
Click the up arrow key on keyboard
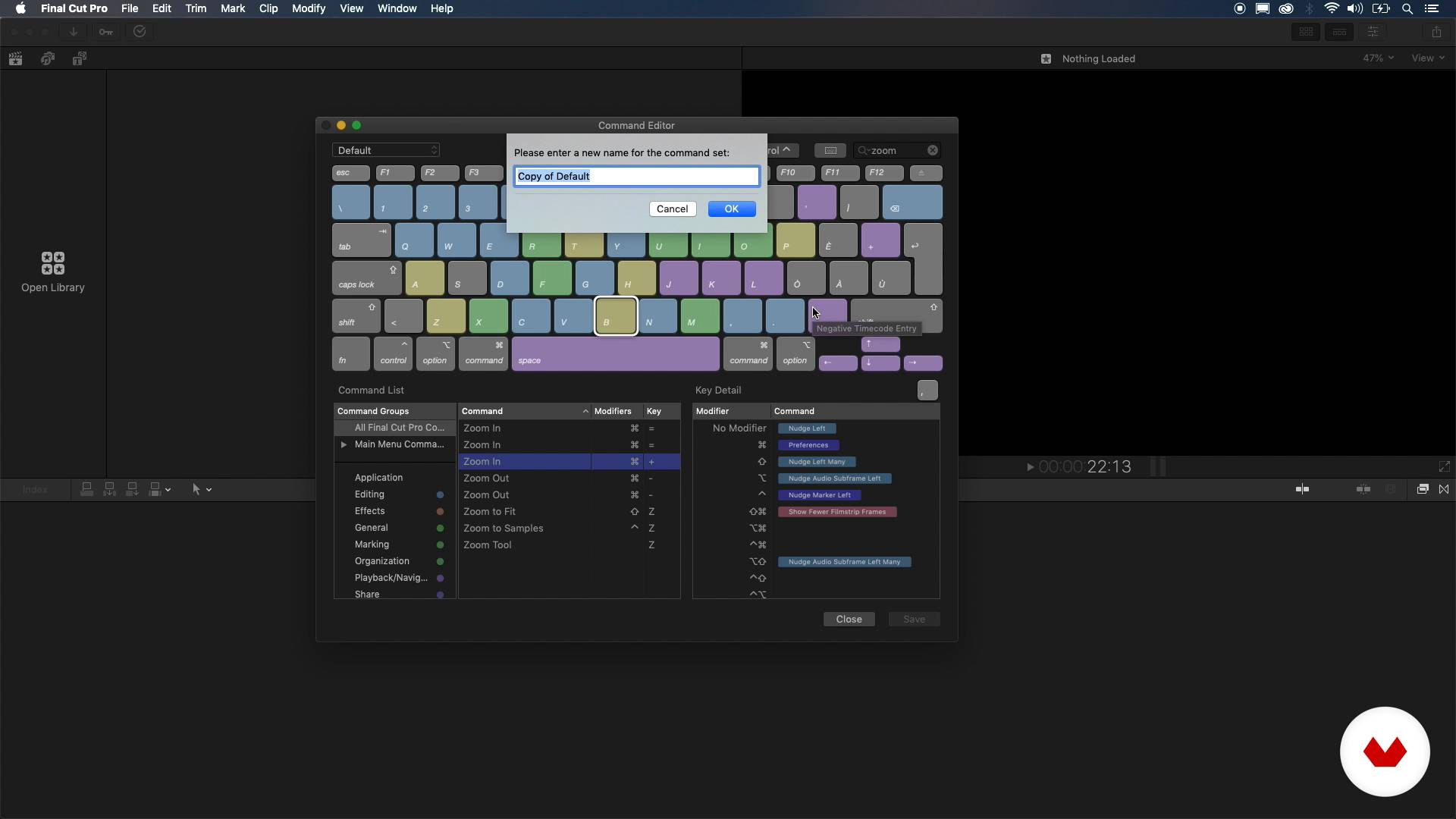pyautogui.click(x=880, y=344)
